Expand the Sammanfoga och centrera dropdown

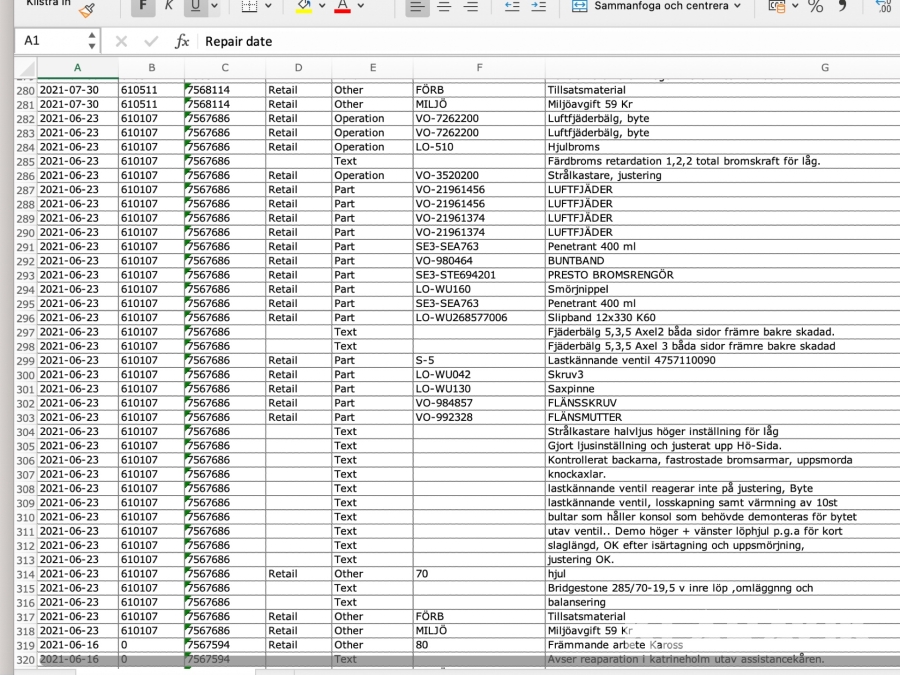pos(739,7)
